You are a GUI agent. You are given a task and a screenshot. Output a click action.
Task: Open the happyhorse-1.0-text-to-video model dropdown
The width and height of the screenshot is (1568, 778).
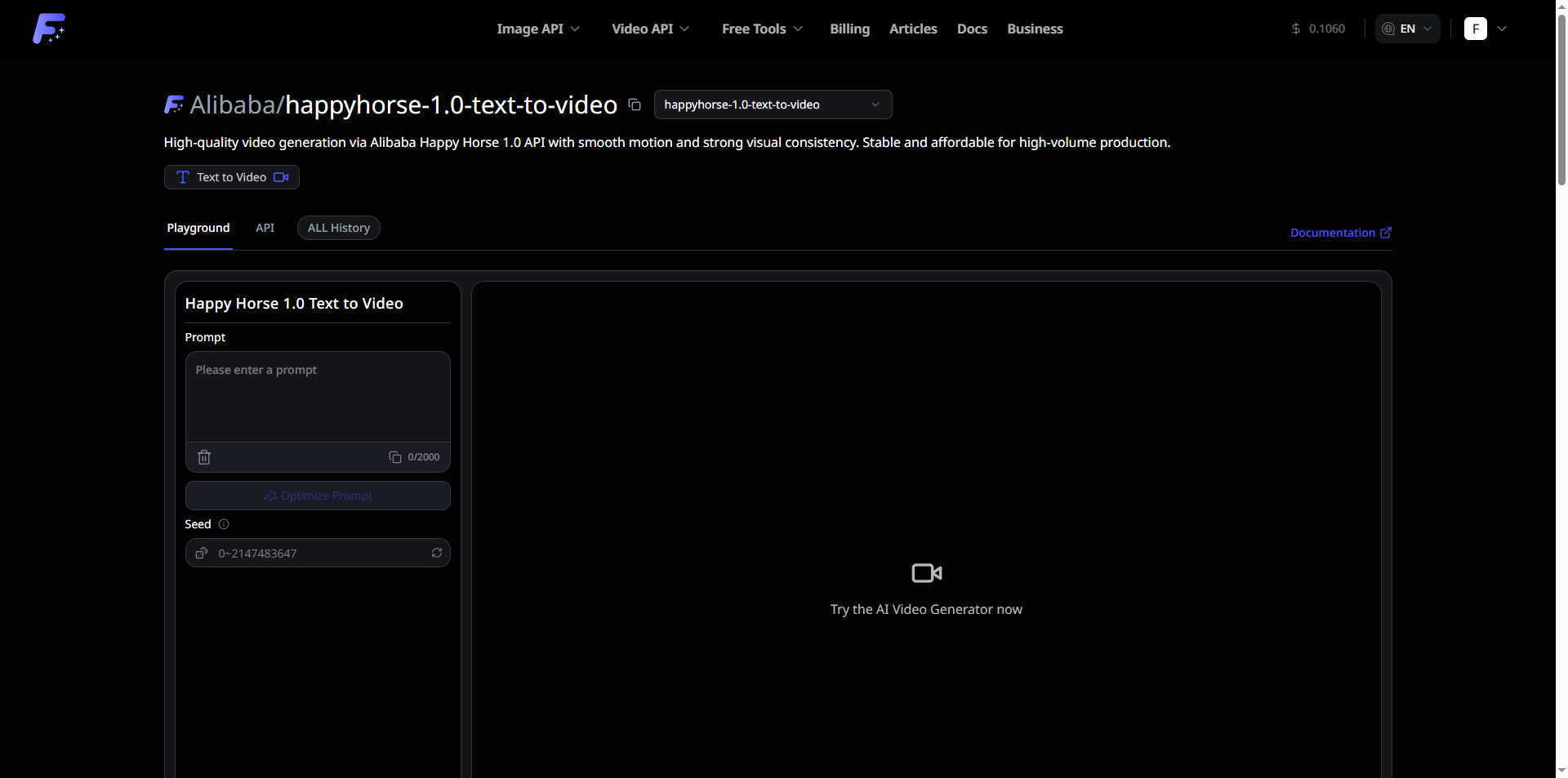click(773, 104)
